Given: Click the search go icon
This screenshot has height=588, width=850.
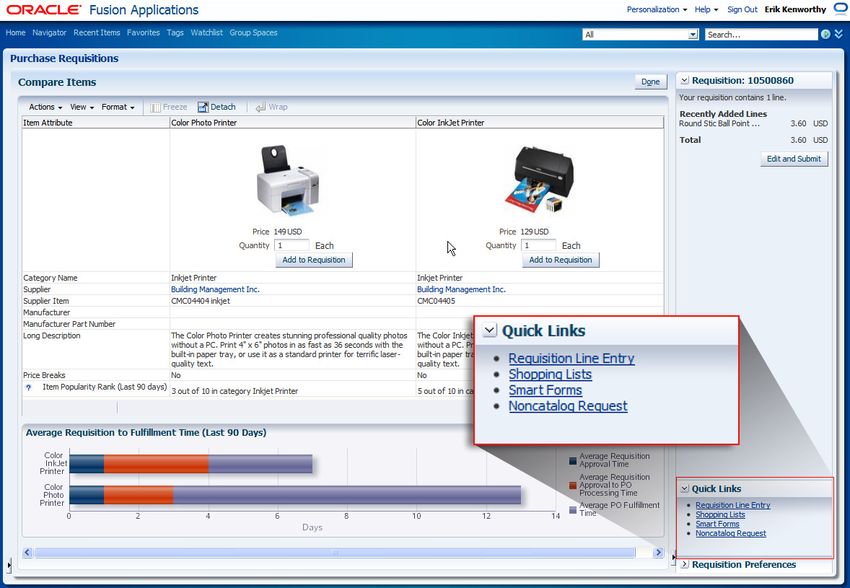Looking at the screenshot, I should click(825, 34).
